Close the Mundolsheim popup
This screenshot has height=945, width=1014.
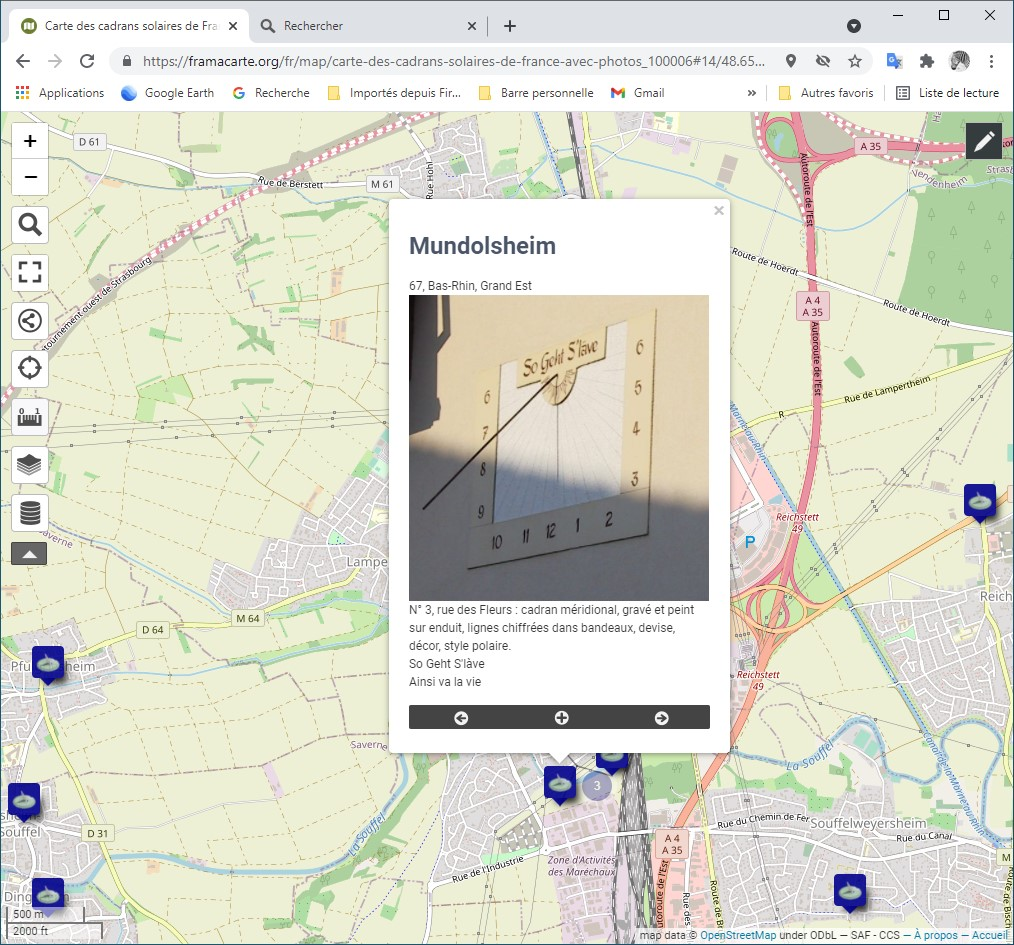718,211
